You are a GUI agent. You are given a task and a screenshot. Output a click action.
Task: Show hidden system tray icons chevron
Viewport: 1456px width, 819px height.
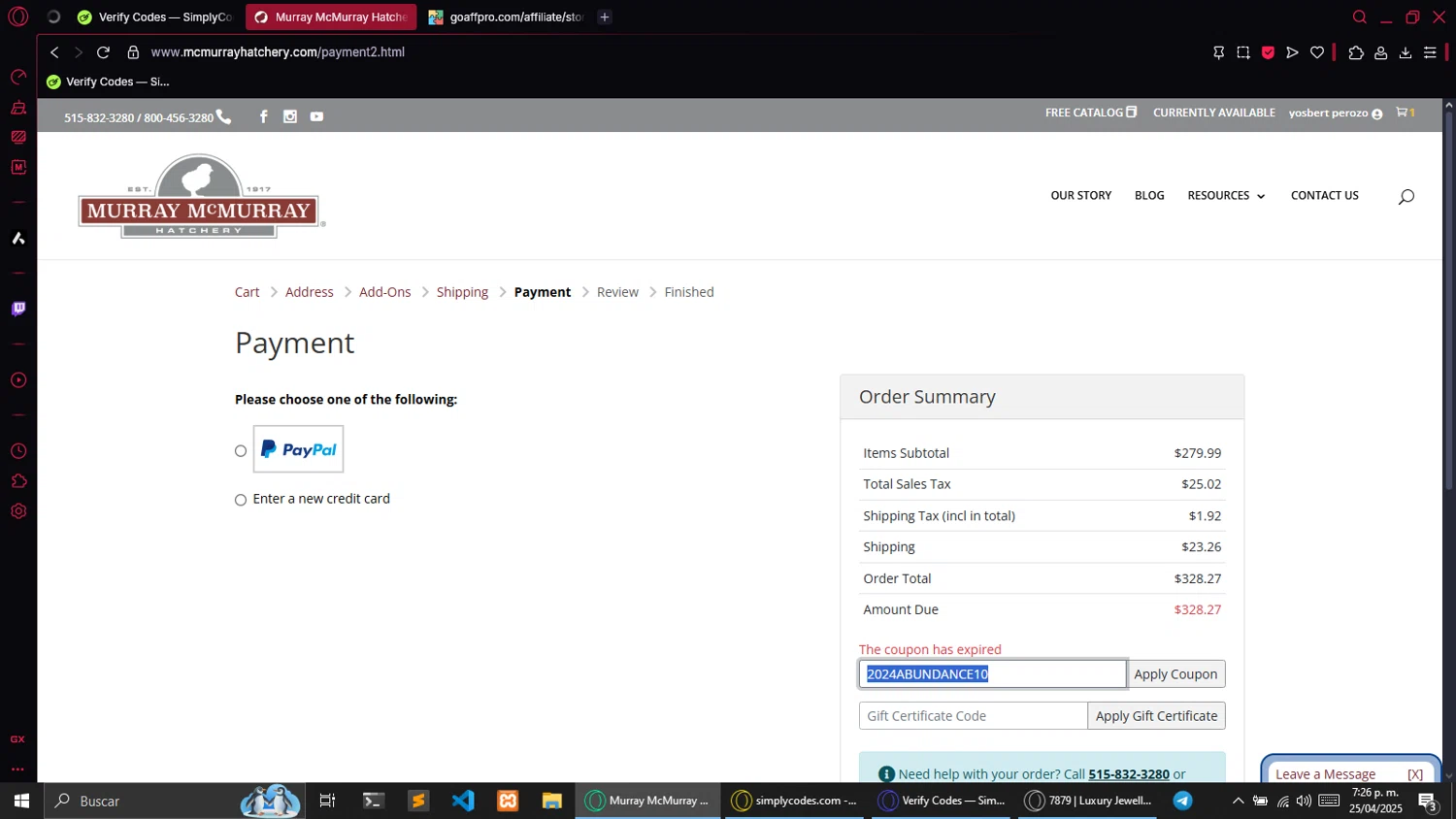coord(1238,801)
